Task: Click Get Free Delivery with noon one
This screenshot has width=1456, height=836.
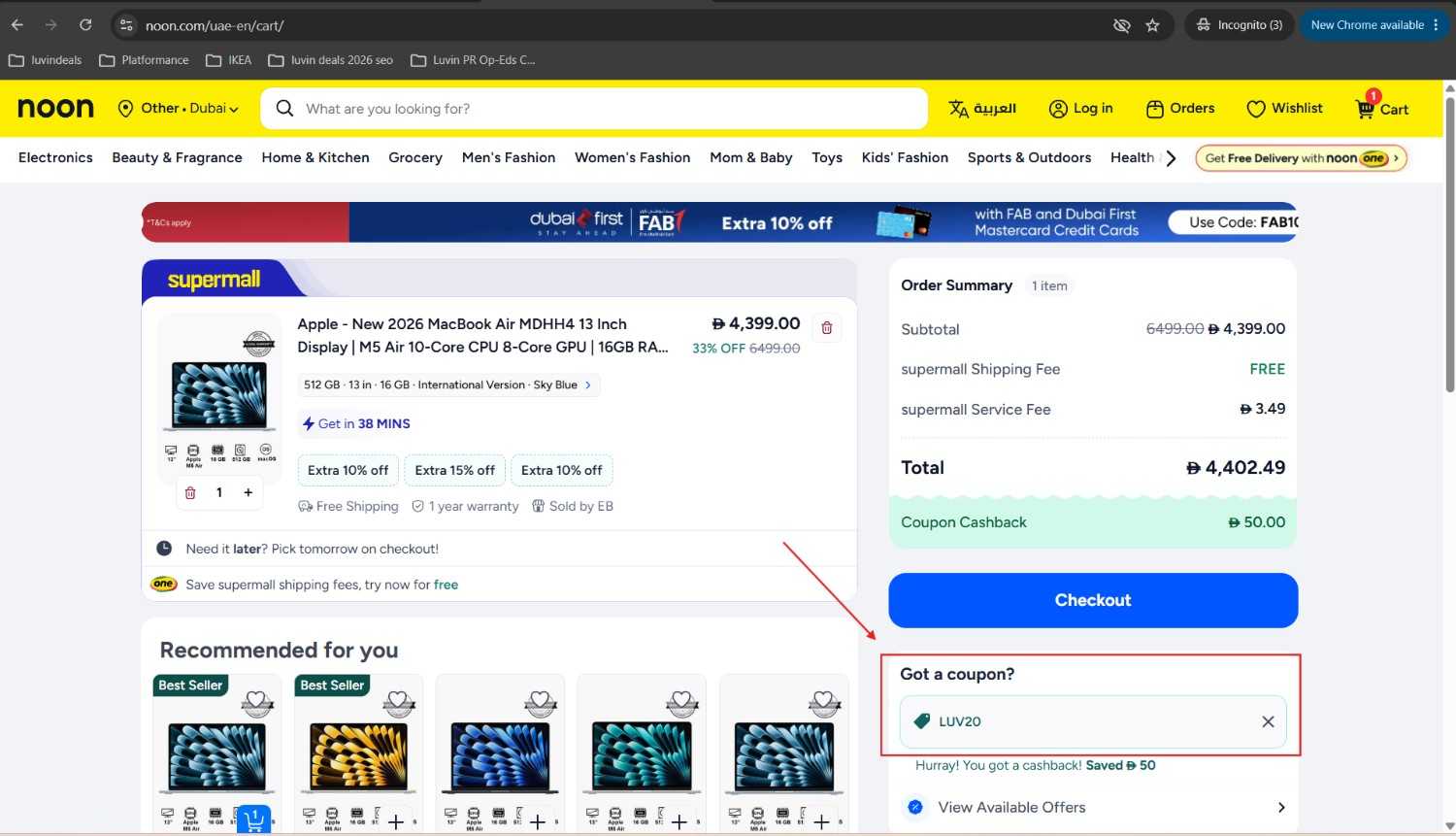Action: [1301, 158]
